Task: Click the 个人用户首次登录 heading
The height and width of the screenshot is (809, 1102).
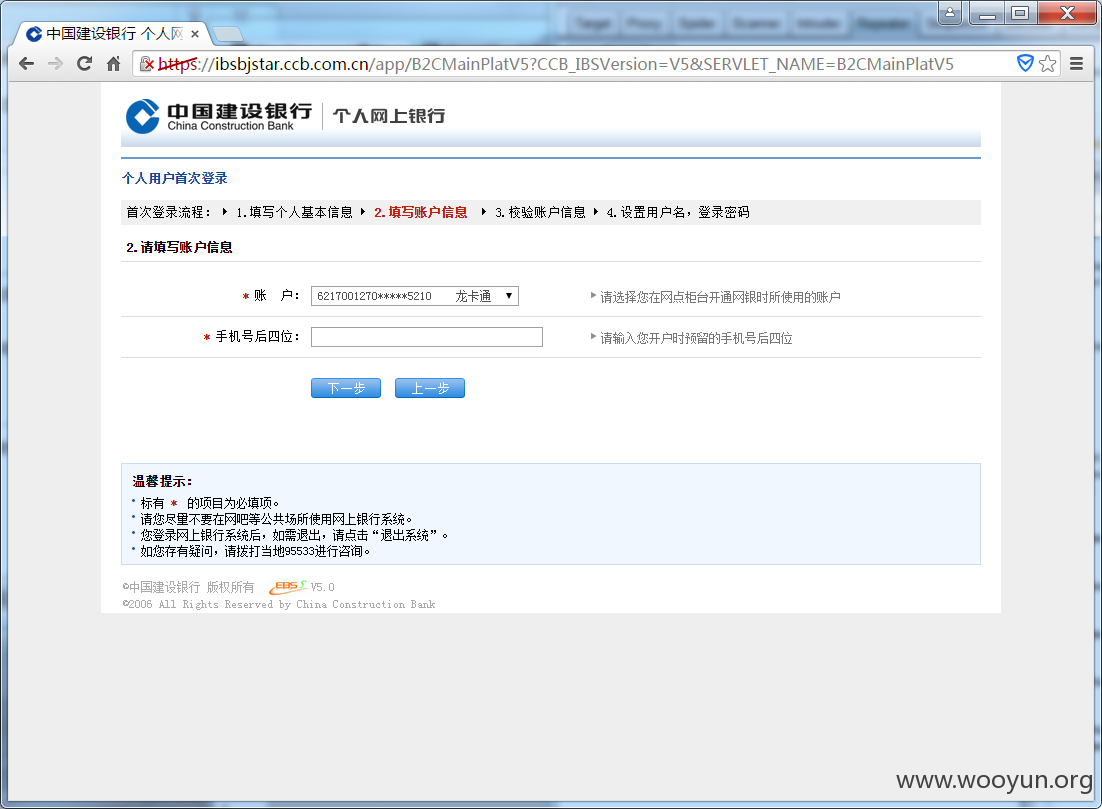Action: (174, 179)
